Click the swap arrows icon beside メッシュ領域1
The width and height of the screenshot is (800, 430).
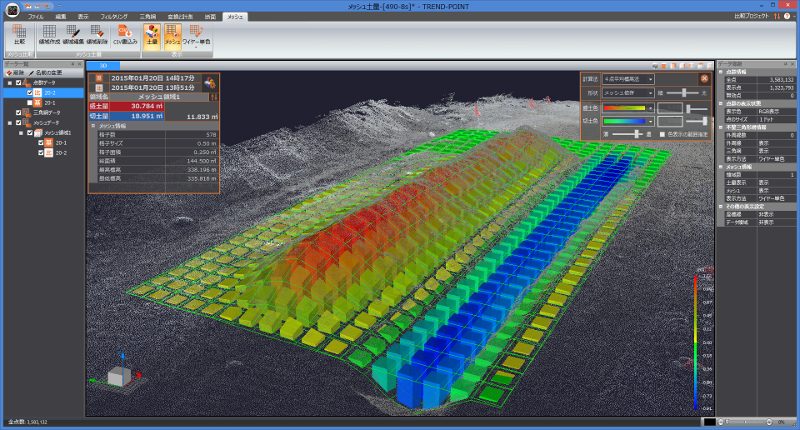[x=214, y=96]
